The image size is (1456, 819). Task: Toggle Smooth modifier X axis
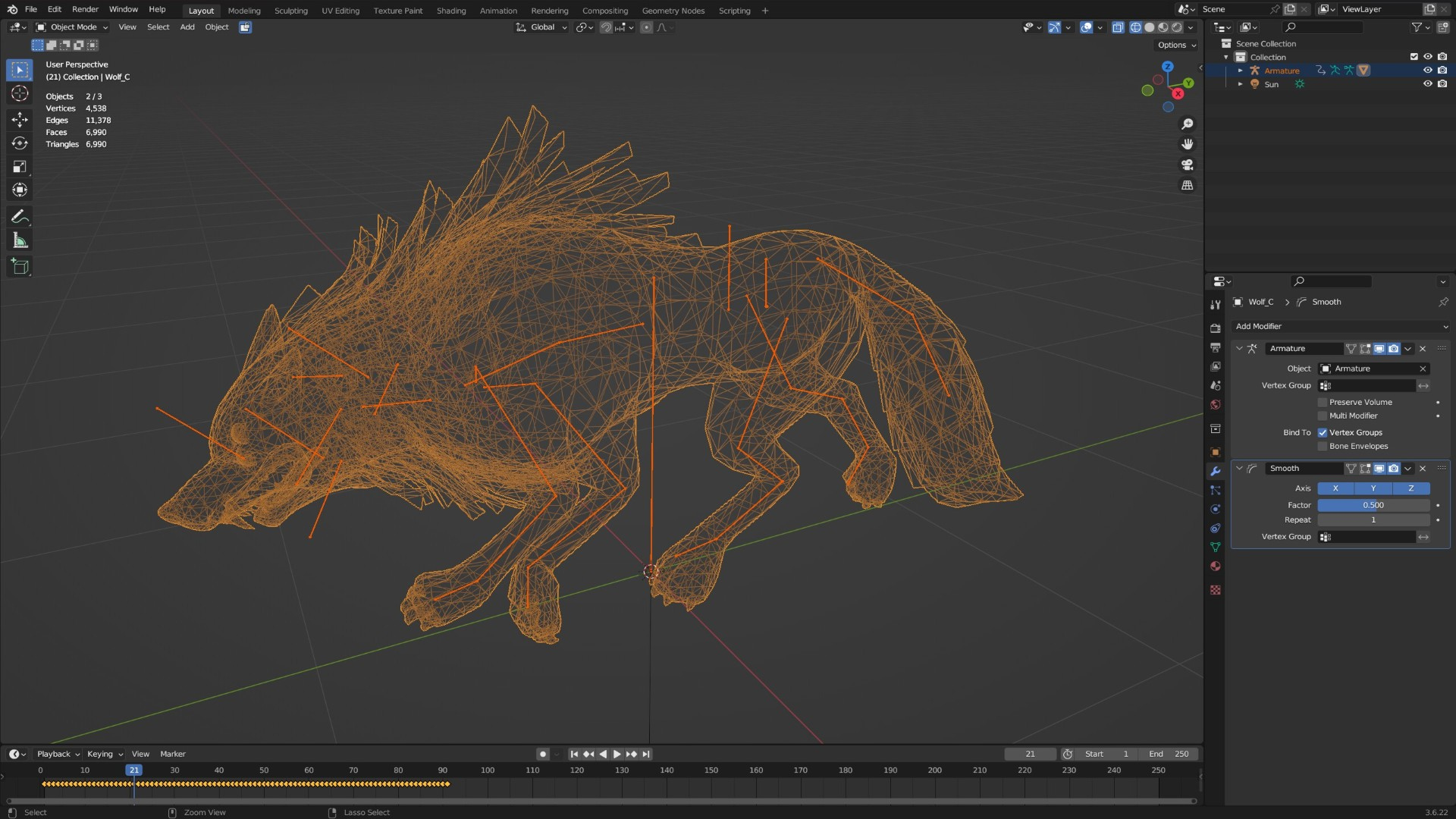[x=1335, y=489]
